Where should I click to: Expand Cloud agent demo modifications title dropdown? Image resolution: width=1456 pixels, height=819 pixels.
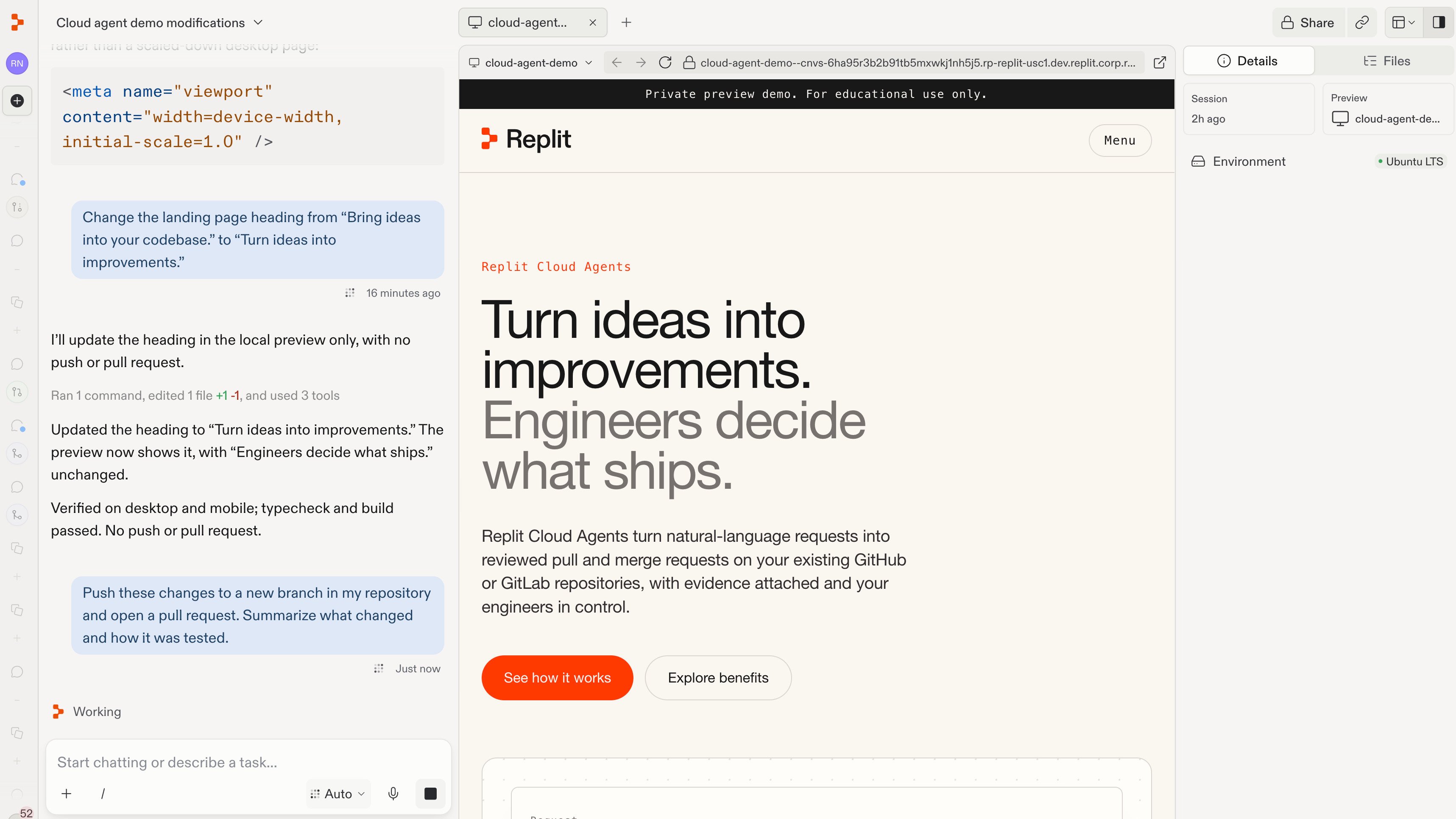[258, 22]
